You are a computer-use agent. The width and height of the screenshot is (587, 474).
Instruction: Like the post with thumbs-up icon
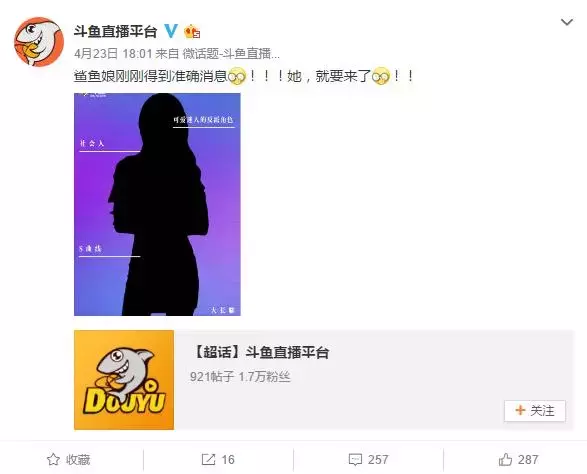(505, 459)
